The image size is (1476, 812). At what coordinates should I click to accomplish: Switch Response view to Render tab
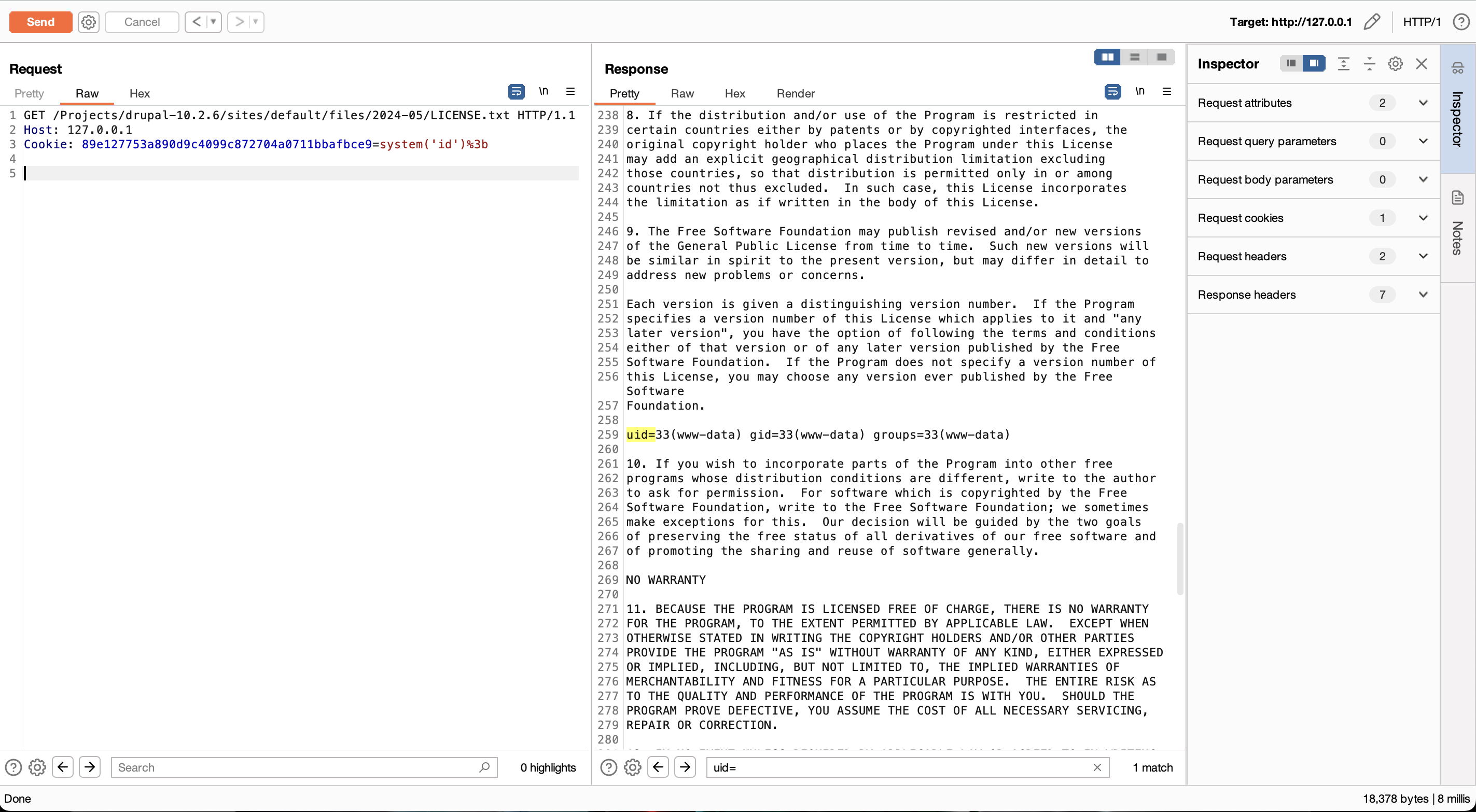pyautogui.click(x=795, y=93)
